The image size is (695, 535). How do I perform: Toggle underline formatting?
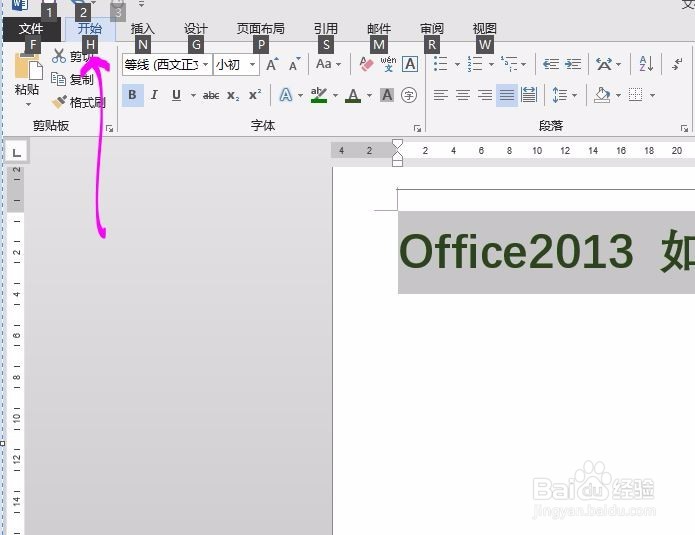(x=176, y=95)
